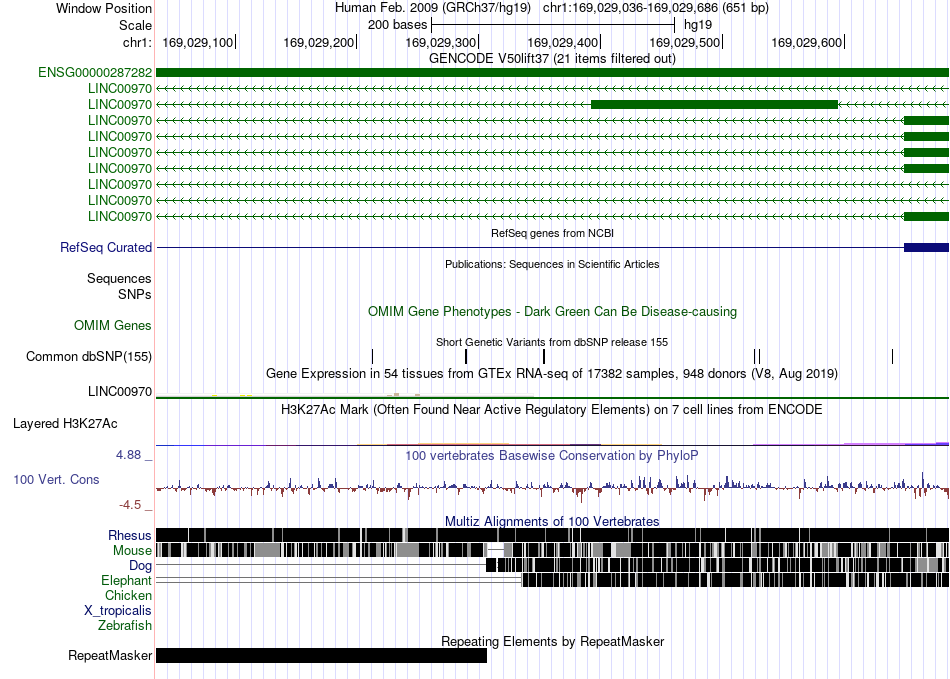Click the dark blue RefSeq Curated exon
Screen dimensions: 950x679
(x=926, y=247)
